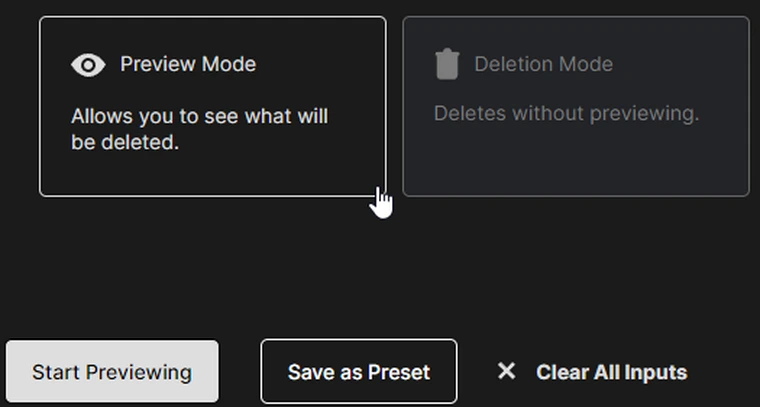This screenshot has height=407, width=760.
Task: Click the "Deletion Mode" title text
Action: [x=543, y=64]
